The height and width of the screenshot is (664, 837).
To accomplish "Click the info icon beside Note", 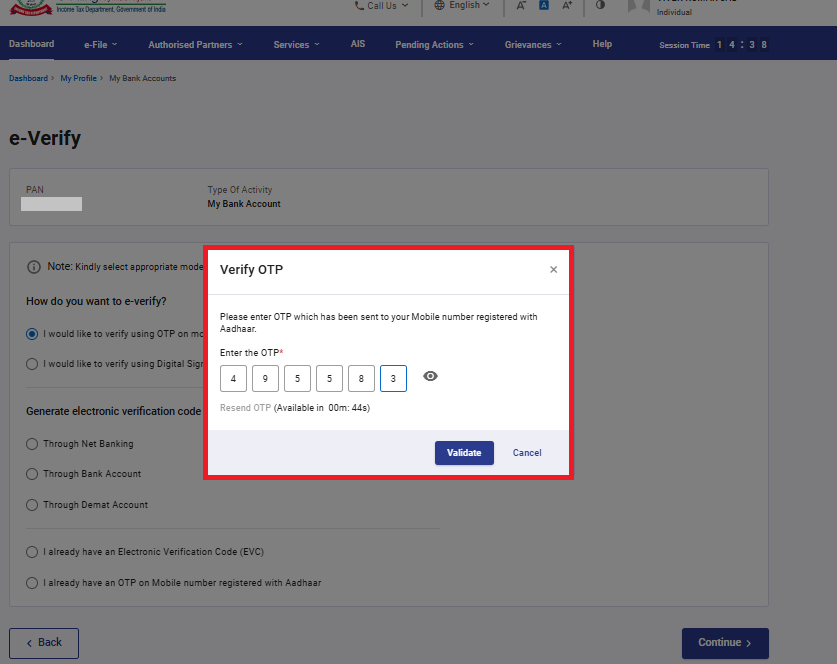I will coord(33,267).
